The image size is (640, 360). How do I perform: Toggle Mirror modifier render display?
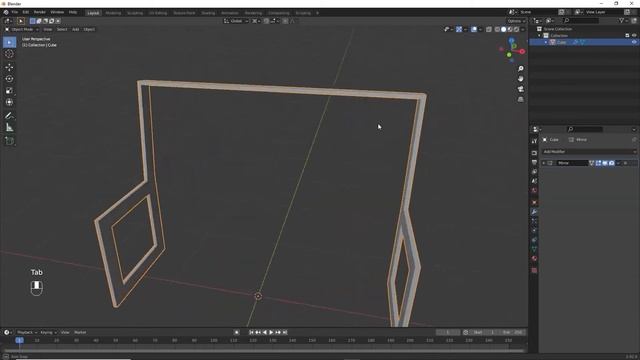(x=611, y=163)
